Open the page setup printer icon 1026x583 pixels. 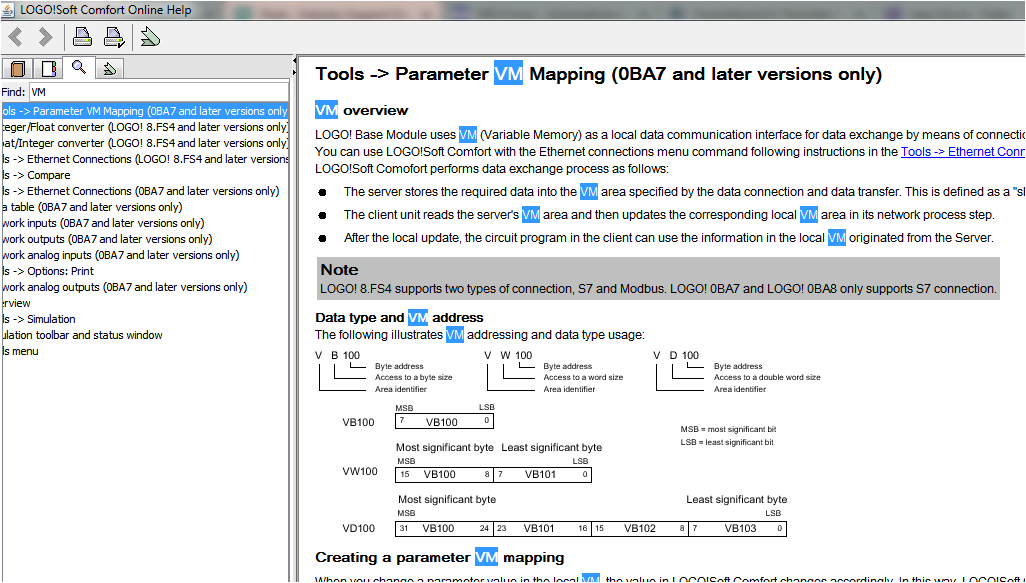pos(114,38)
